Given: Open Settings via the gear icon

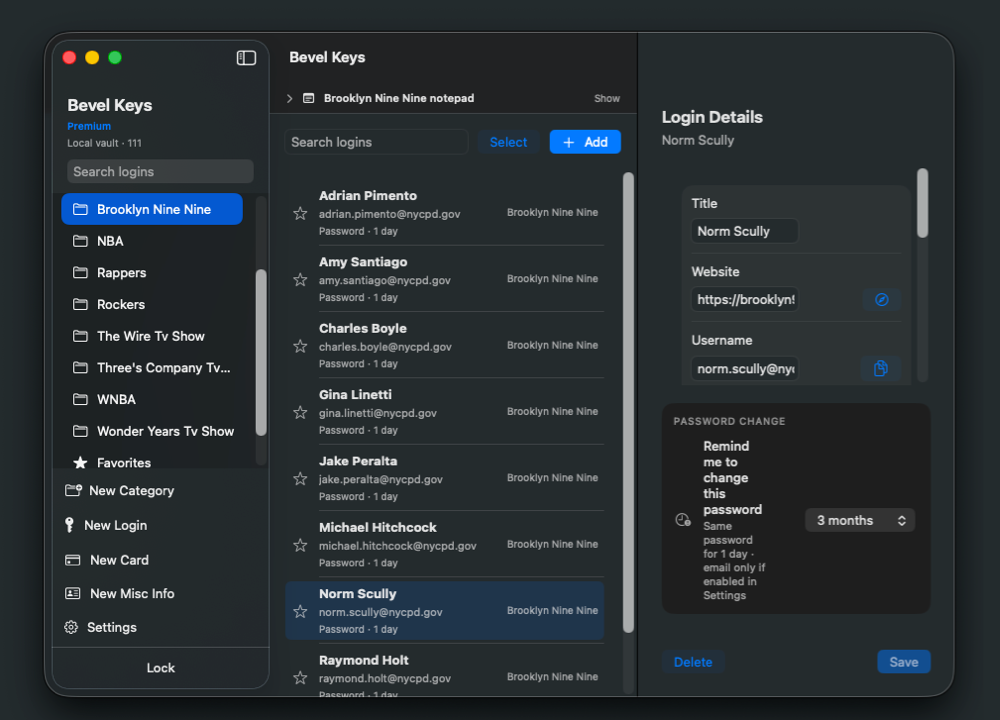Looking at the screenshot, I should pos(71,628).
